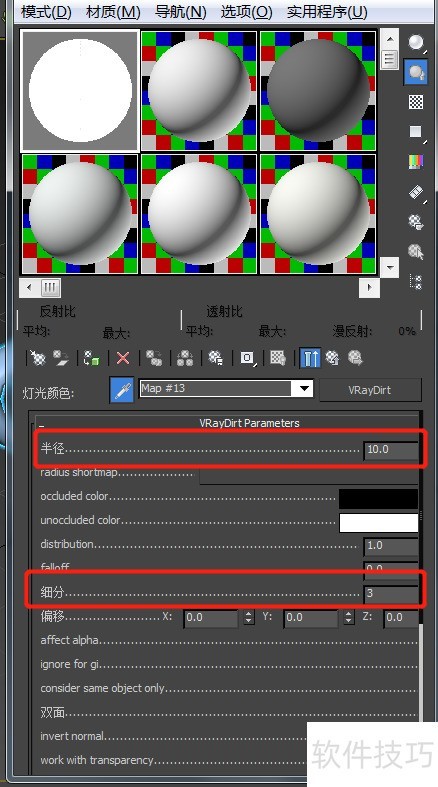The height and width of the screenshot is (787, 438).
Task: Click the Video Color Check icon
Action: [x=416, y=162]
